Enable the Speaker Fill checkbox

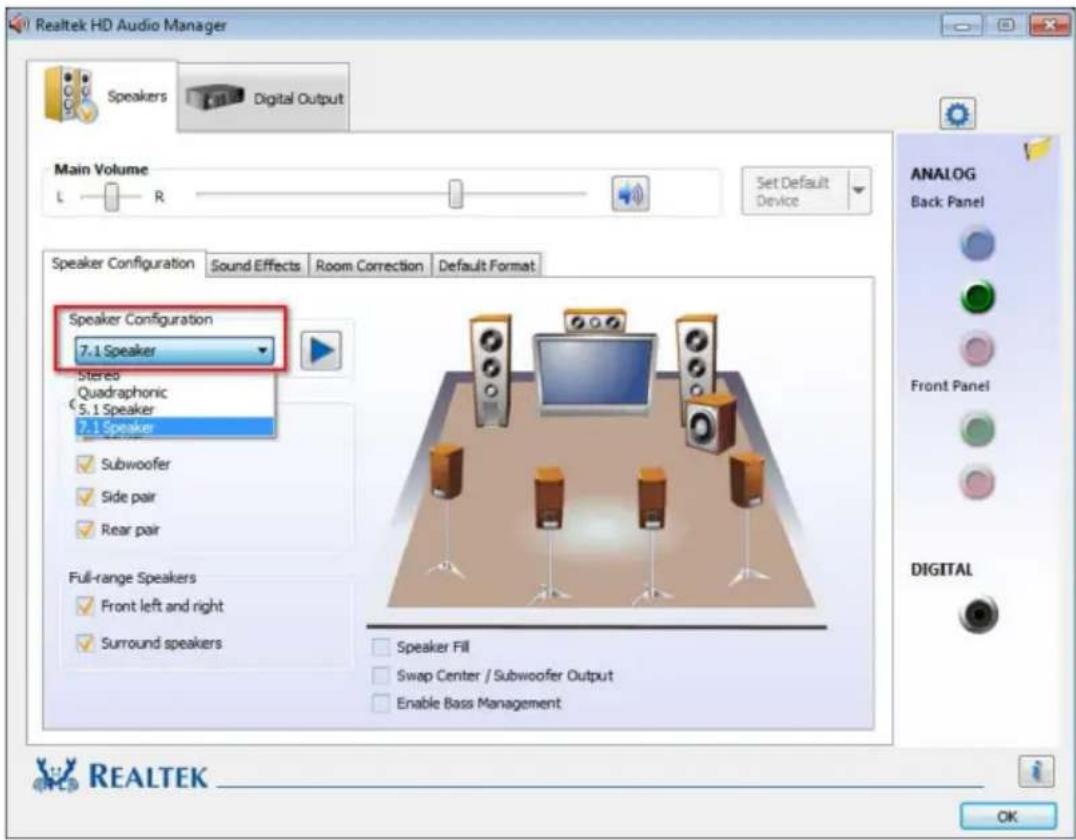point(380,647)
